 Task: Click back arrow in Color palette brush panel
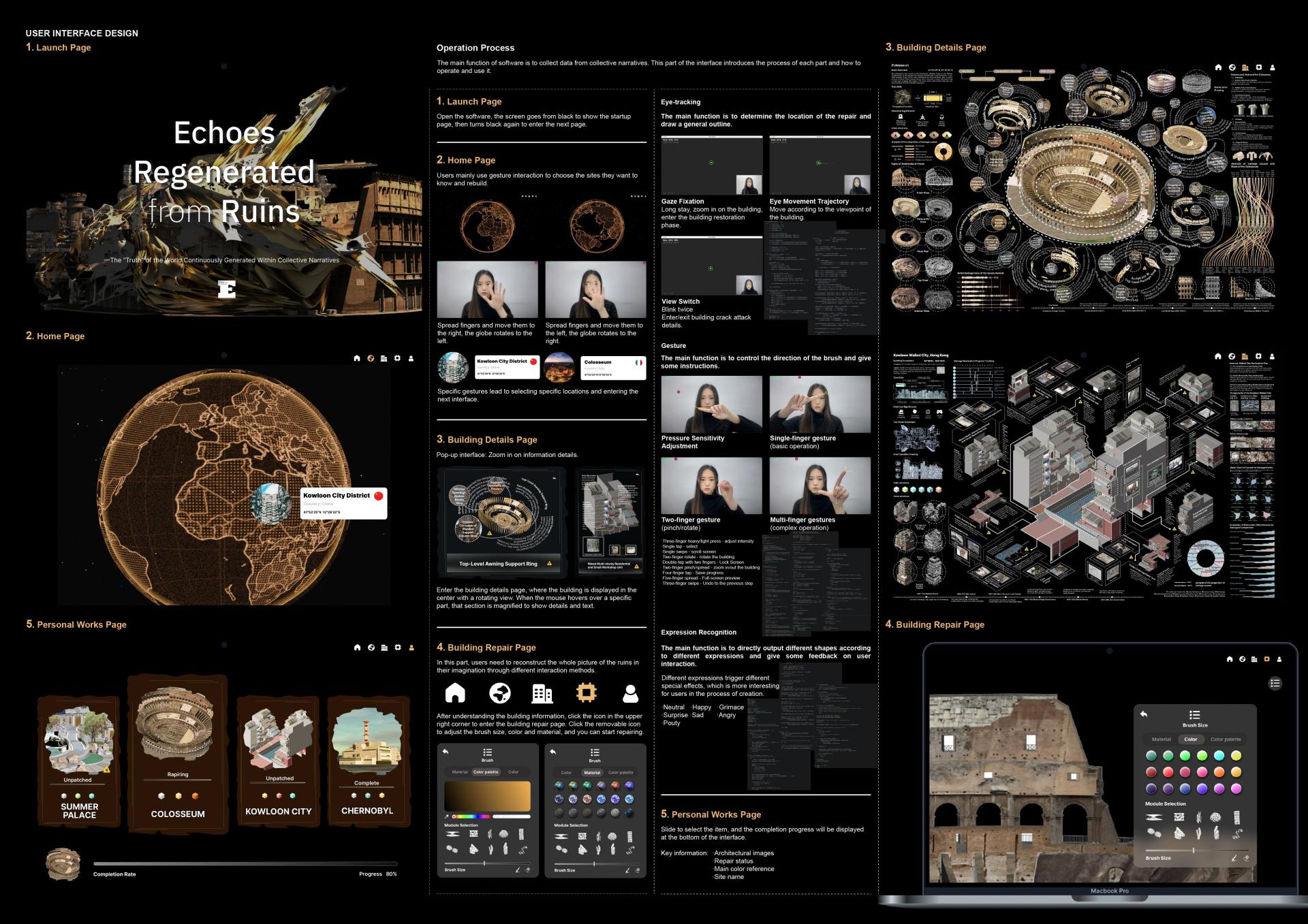(x=446, y=752)
